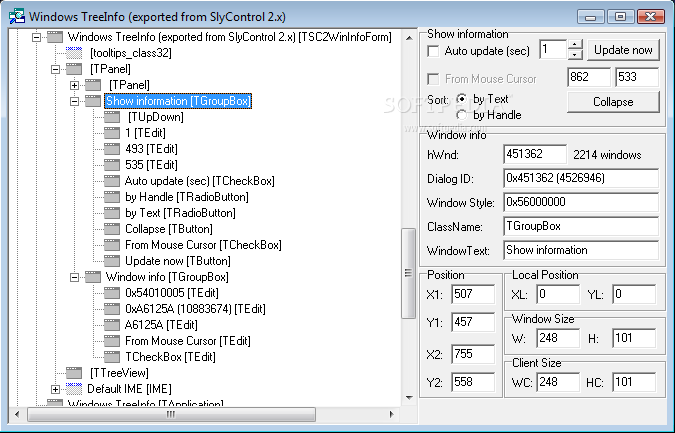Click the X1 position field 507
This screenshot has height=433, width=675.
tap(473, 294)
